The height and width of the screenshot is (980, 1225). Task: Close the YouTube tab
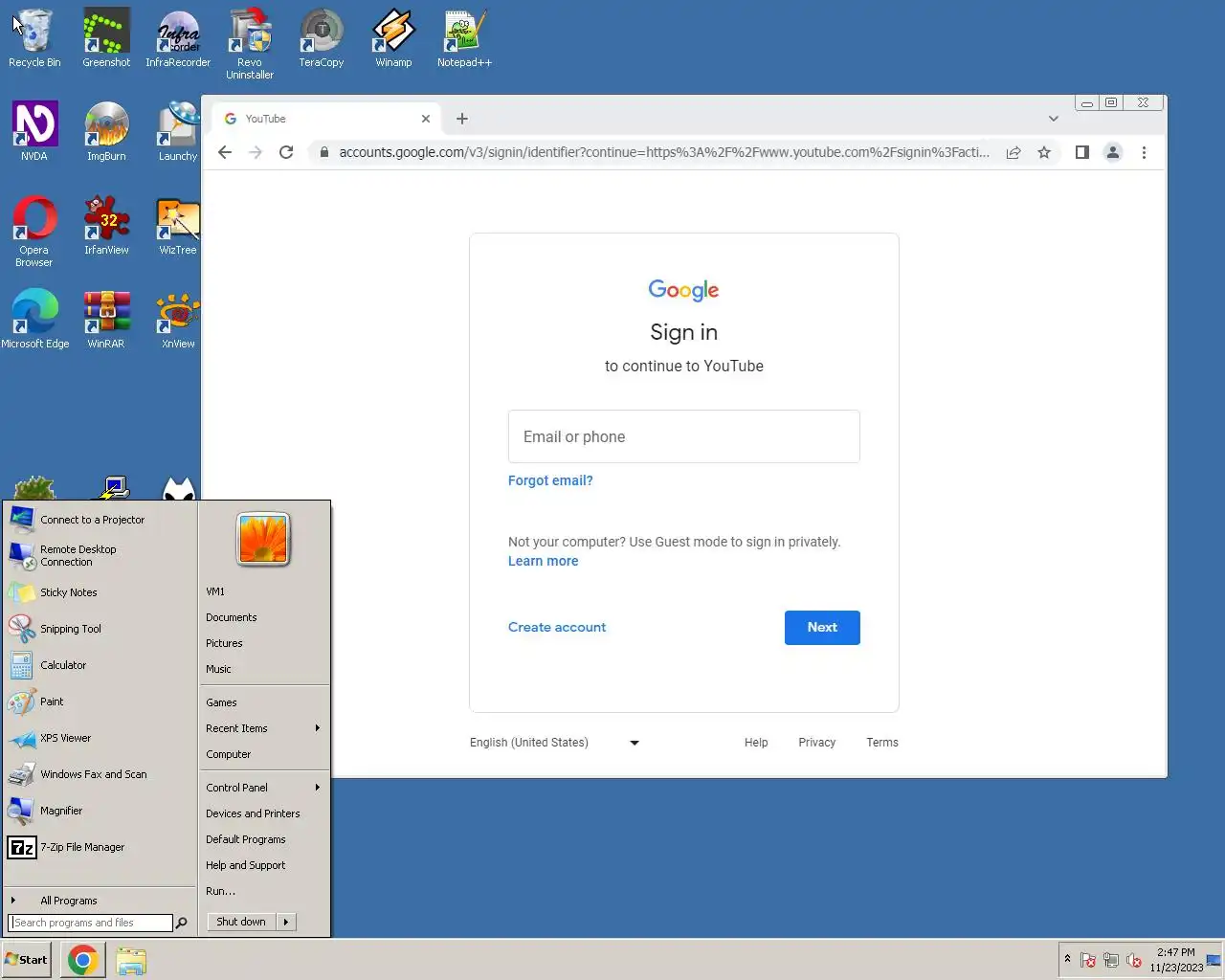[x=426, y=119]
